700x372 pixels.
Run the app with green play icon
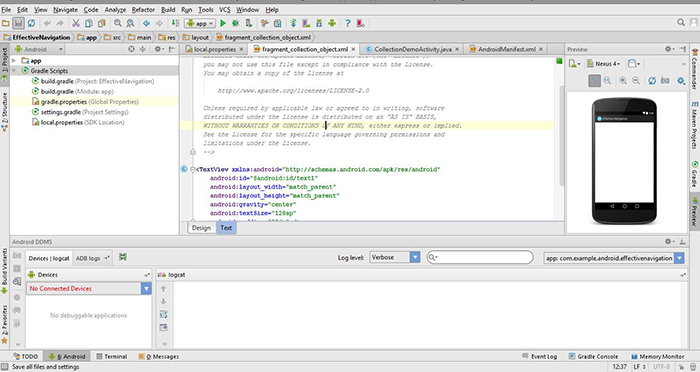point(223,23)
